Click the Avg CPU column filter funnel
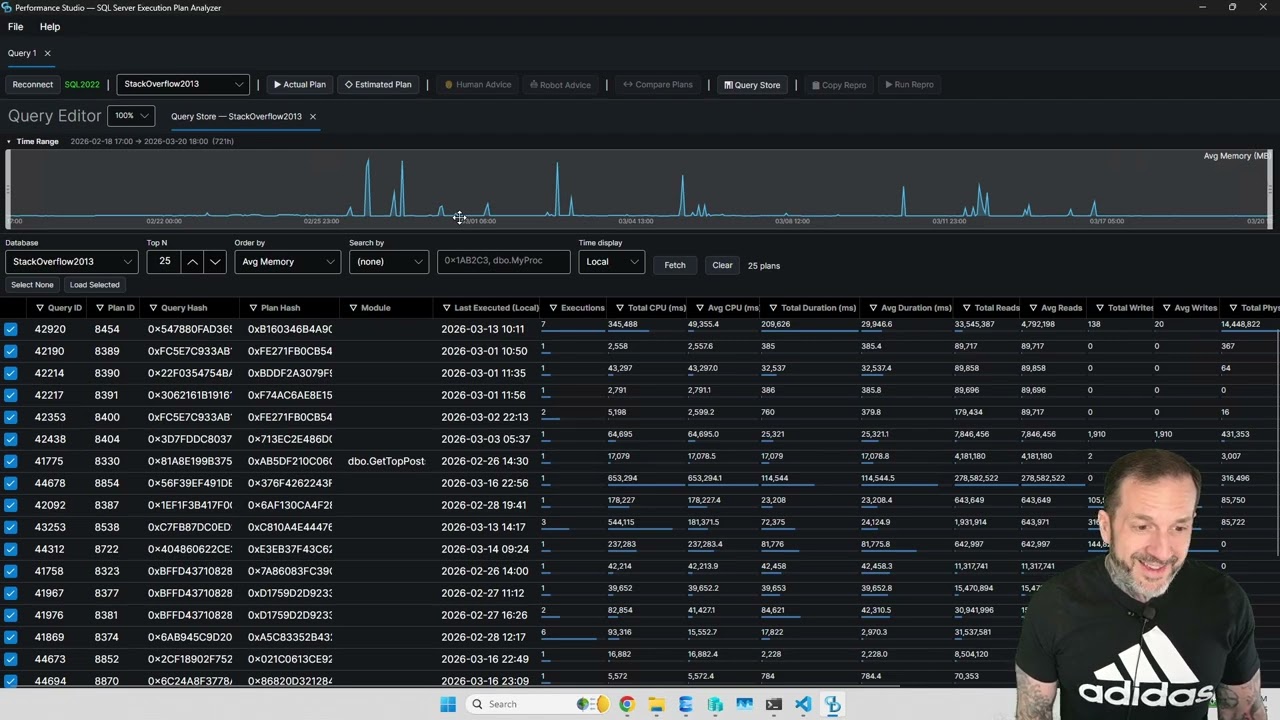The width and height of the screenshot is (1280, 720). pos(700,308)
